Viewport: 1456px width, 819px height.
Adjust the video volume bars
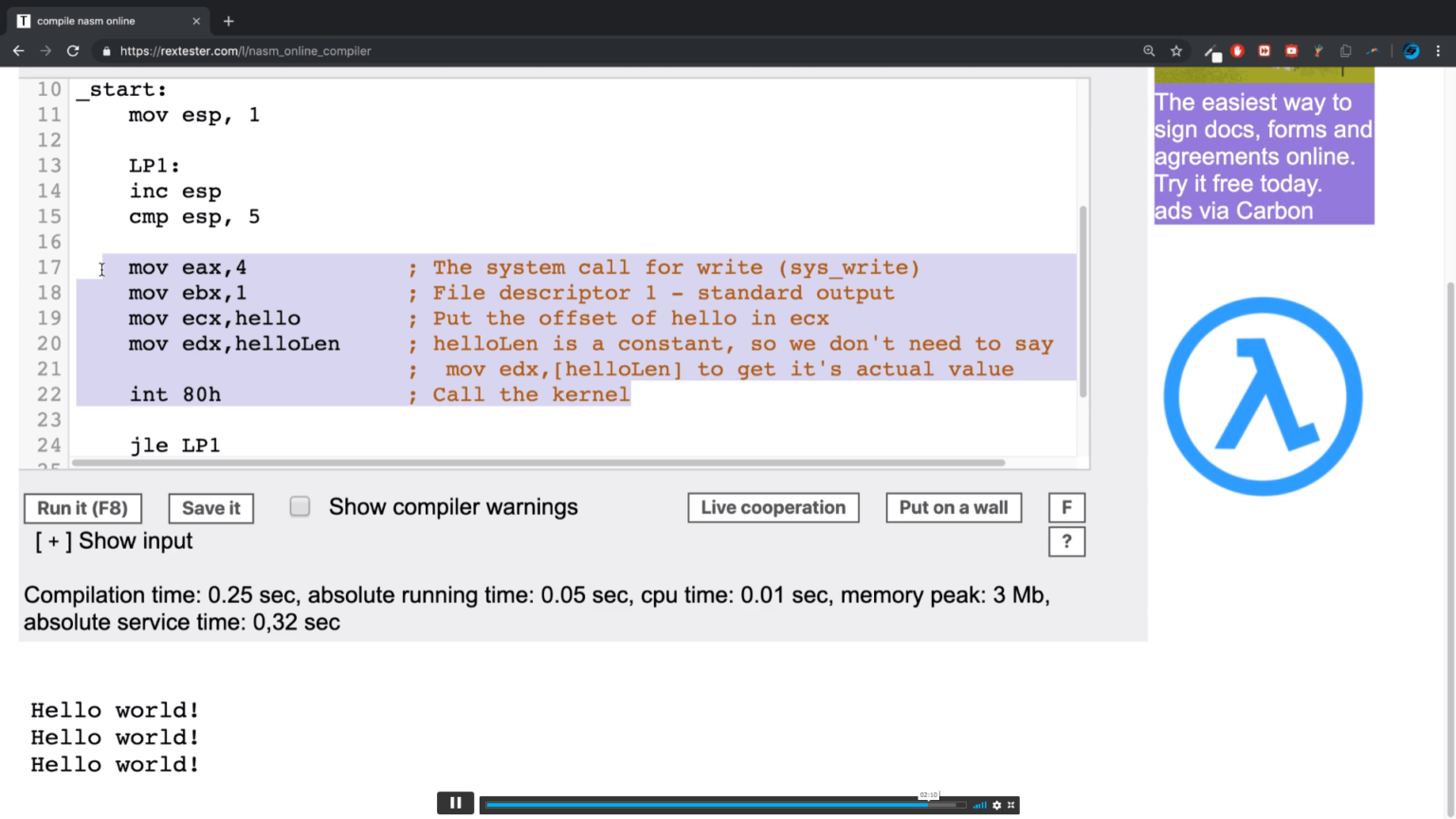(980, 805)
